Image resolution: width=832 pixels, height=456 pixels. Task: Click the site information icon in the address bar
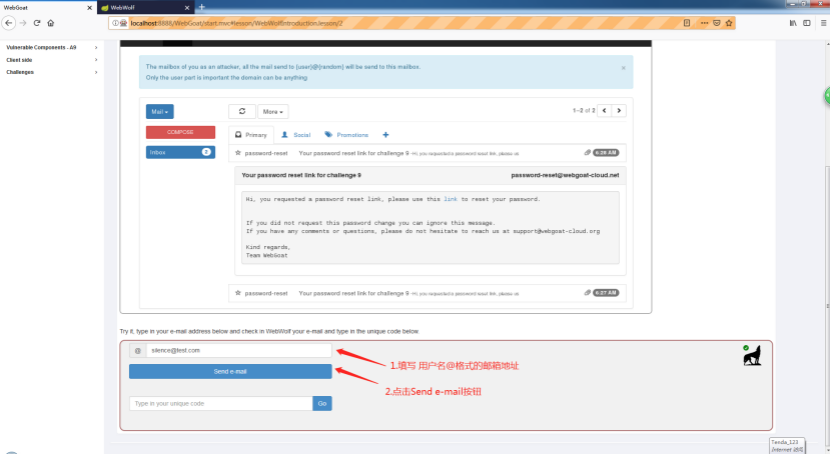(x=115, y=23)
